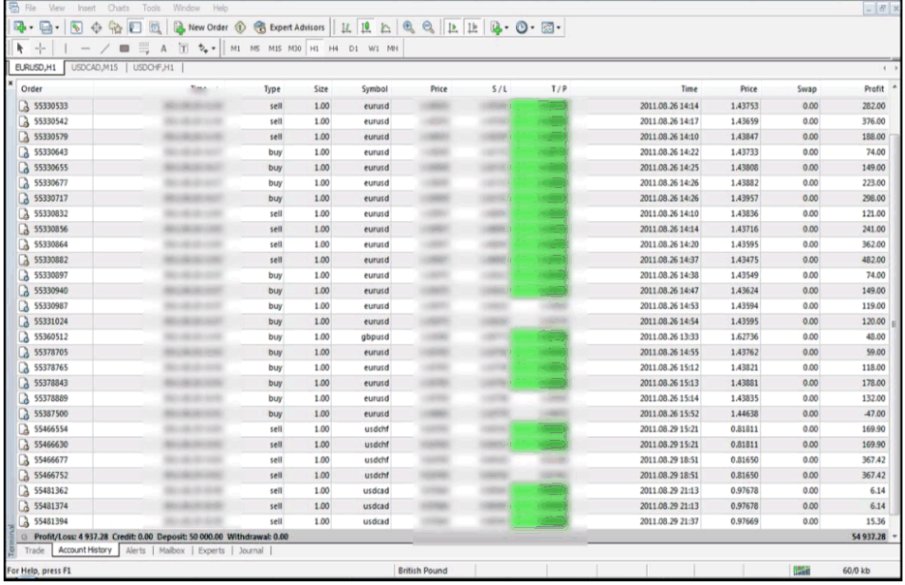Open the Trade terminal tab

point(34,550)
